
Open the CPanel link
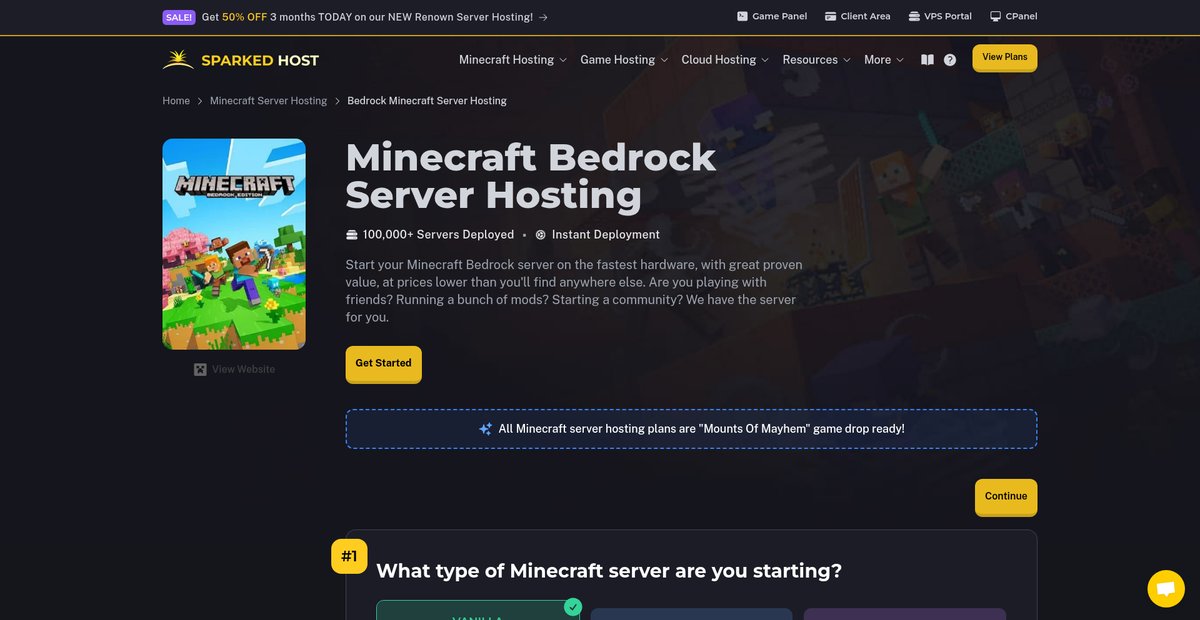pyautogui.click(x=1014, y=16)
